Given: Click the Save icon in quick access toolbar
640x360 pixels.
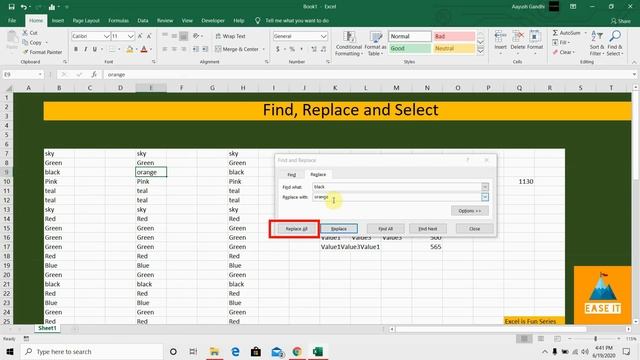Looking at the screenshot, I should 11,7.
